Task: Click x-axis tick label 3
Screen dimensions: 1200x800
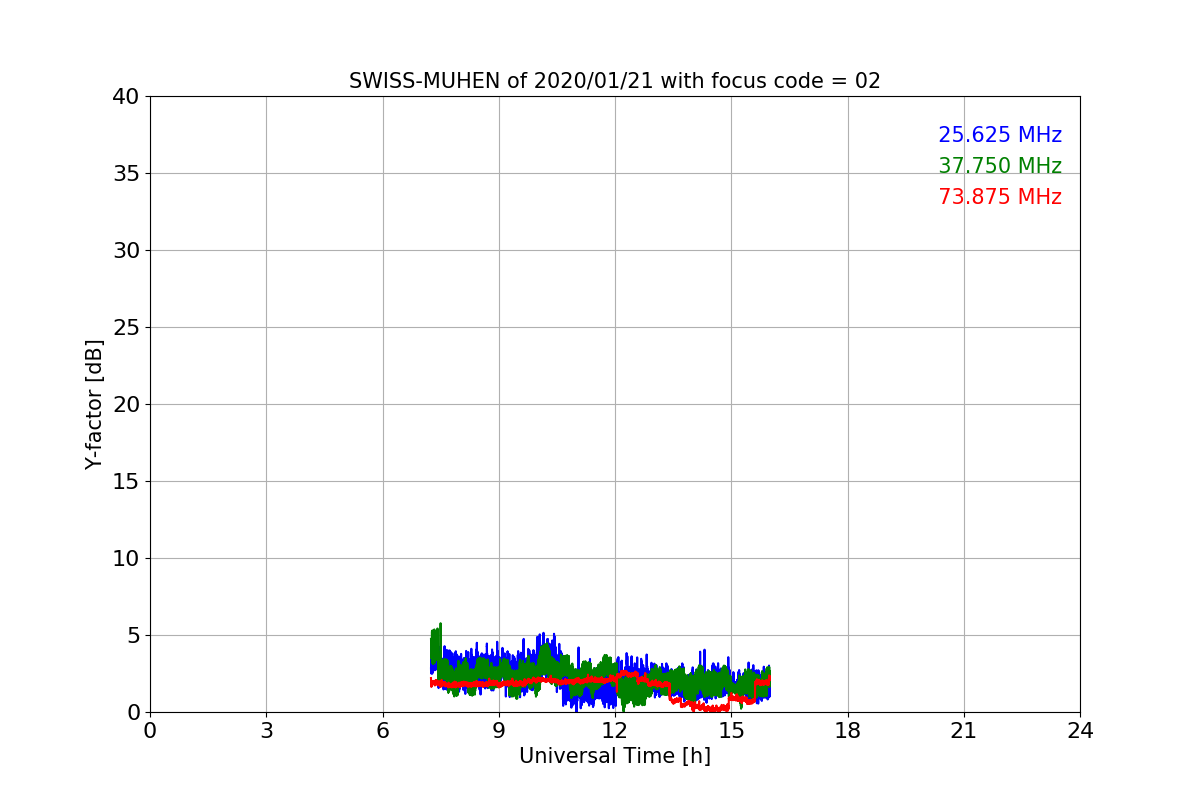Action: tap(266, 731)
